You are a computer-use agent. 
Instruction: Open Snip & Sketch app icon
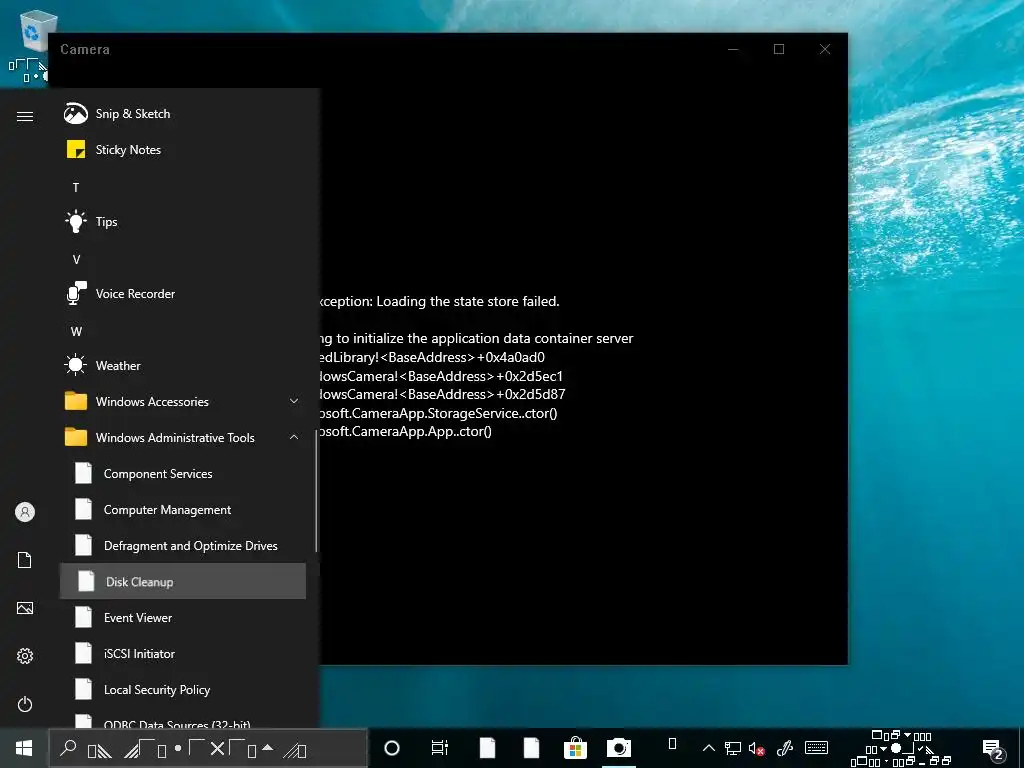pyautogui.click(x=76, y=114)
